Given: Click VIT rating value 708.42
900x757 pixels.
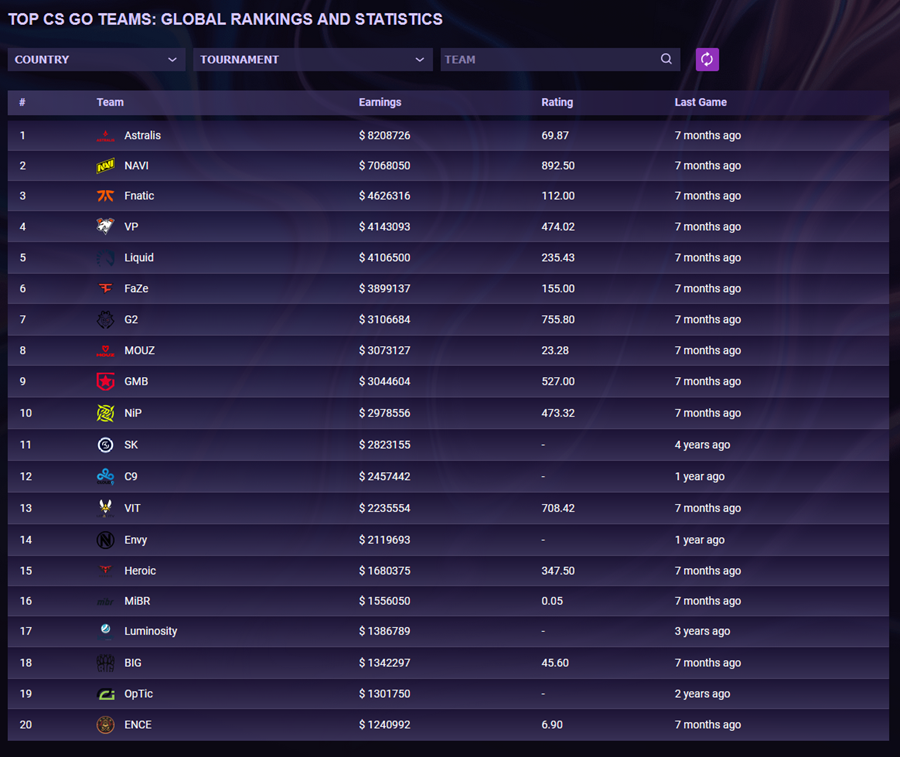Looking at the screenshot, I should coord(558,508).
